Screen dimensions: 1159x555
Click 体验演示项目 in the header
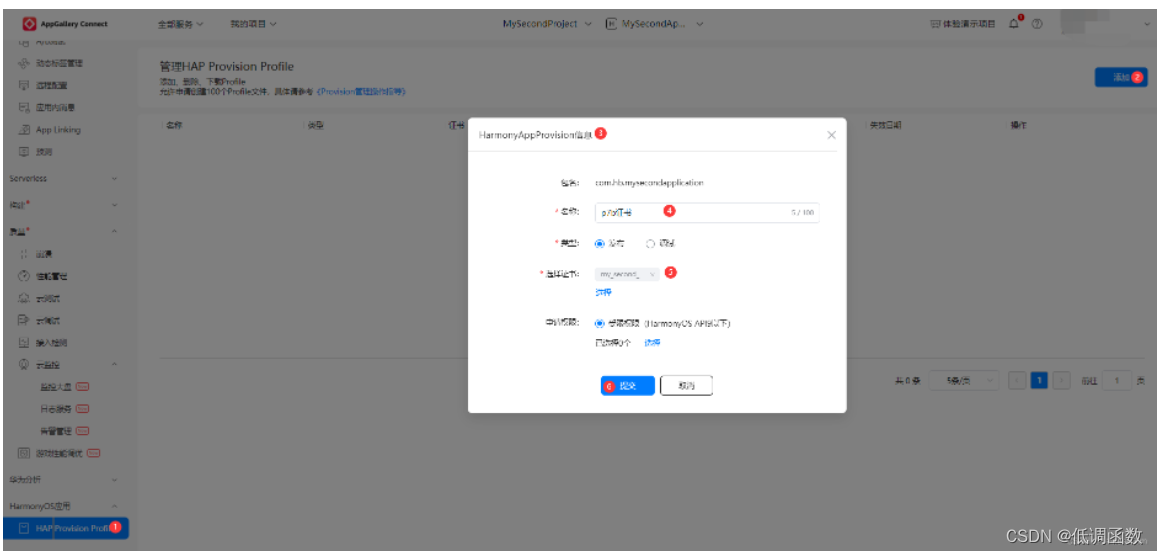pyautogui.click(x=969, y=24)
